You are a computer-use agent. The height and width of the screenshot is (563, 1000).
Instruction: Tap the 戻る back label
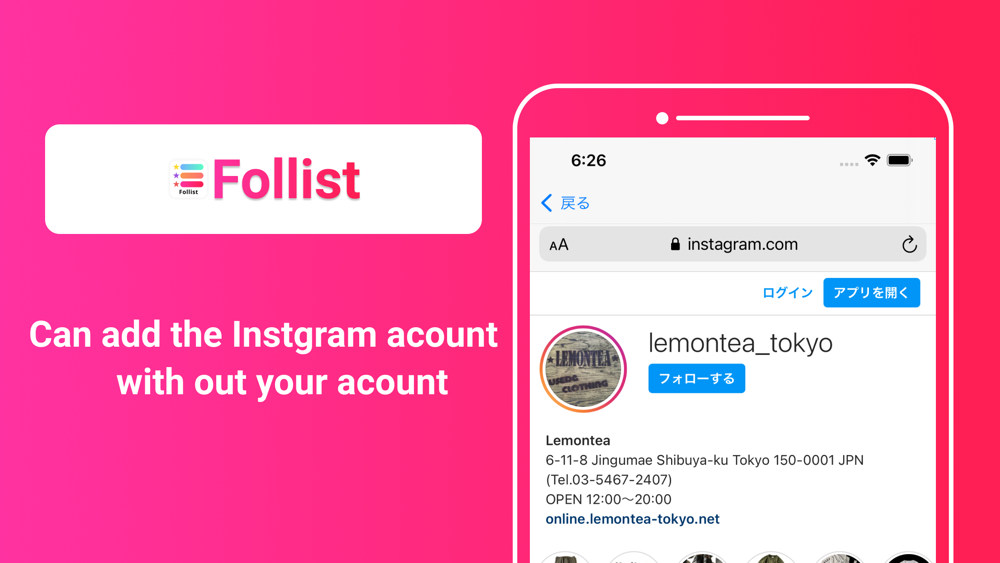[x=575, y=203]
